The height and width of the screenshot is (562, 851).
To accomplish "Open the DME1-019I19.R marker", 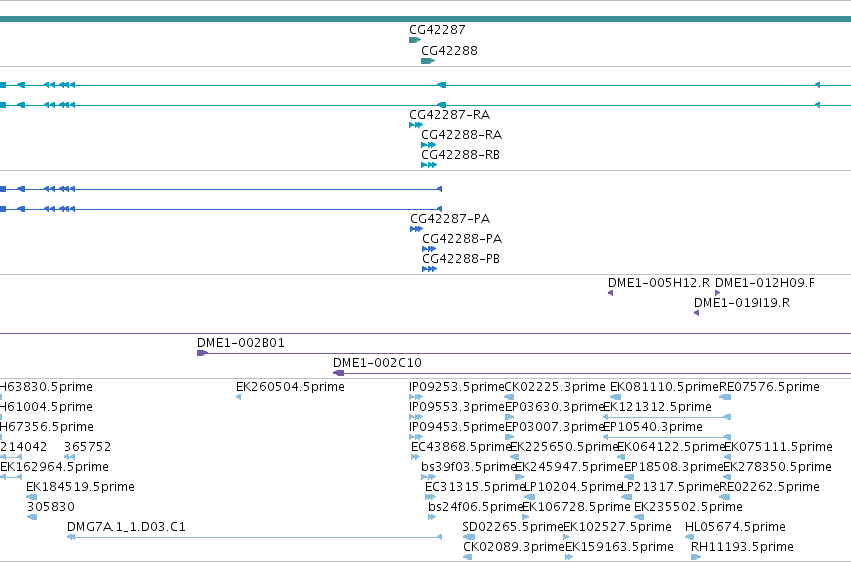I will pos(696,313).
